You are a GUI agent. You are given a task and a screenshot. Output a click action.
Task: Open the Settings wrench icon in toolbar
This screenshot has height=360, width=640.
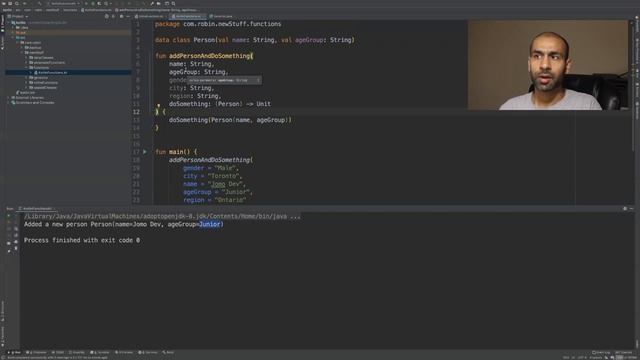coord(152,3)
